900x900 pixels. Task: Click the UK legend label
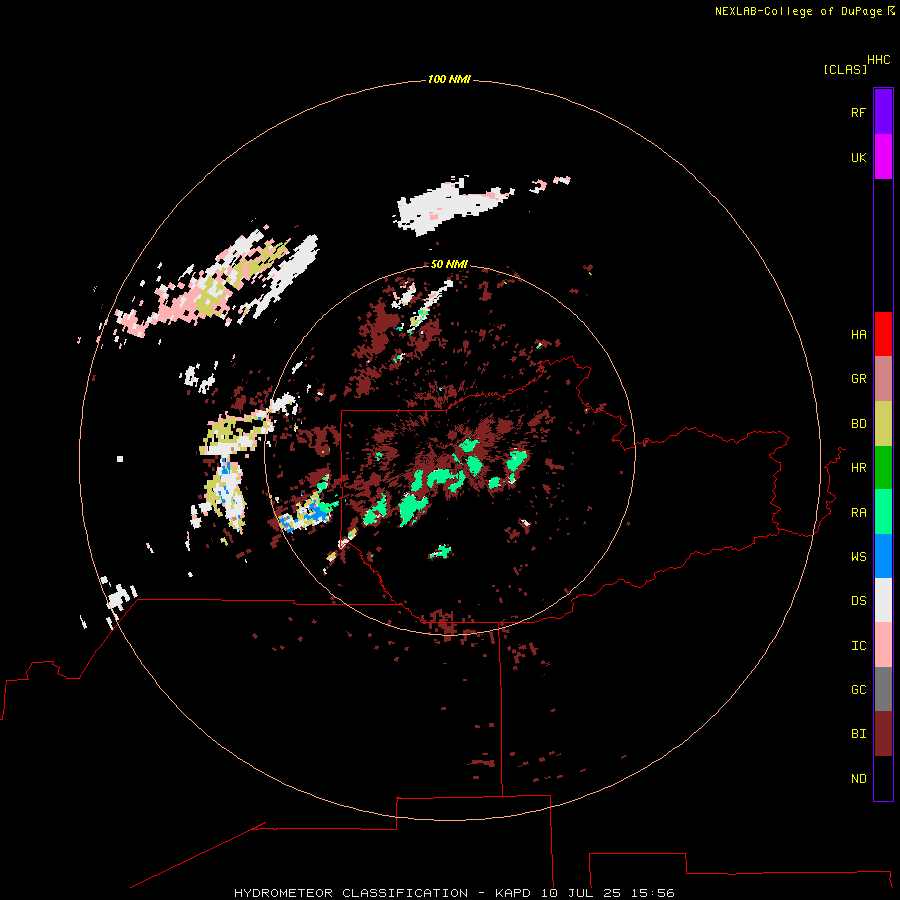point(858,157)
